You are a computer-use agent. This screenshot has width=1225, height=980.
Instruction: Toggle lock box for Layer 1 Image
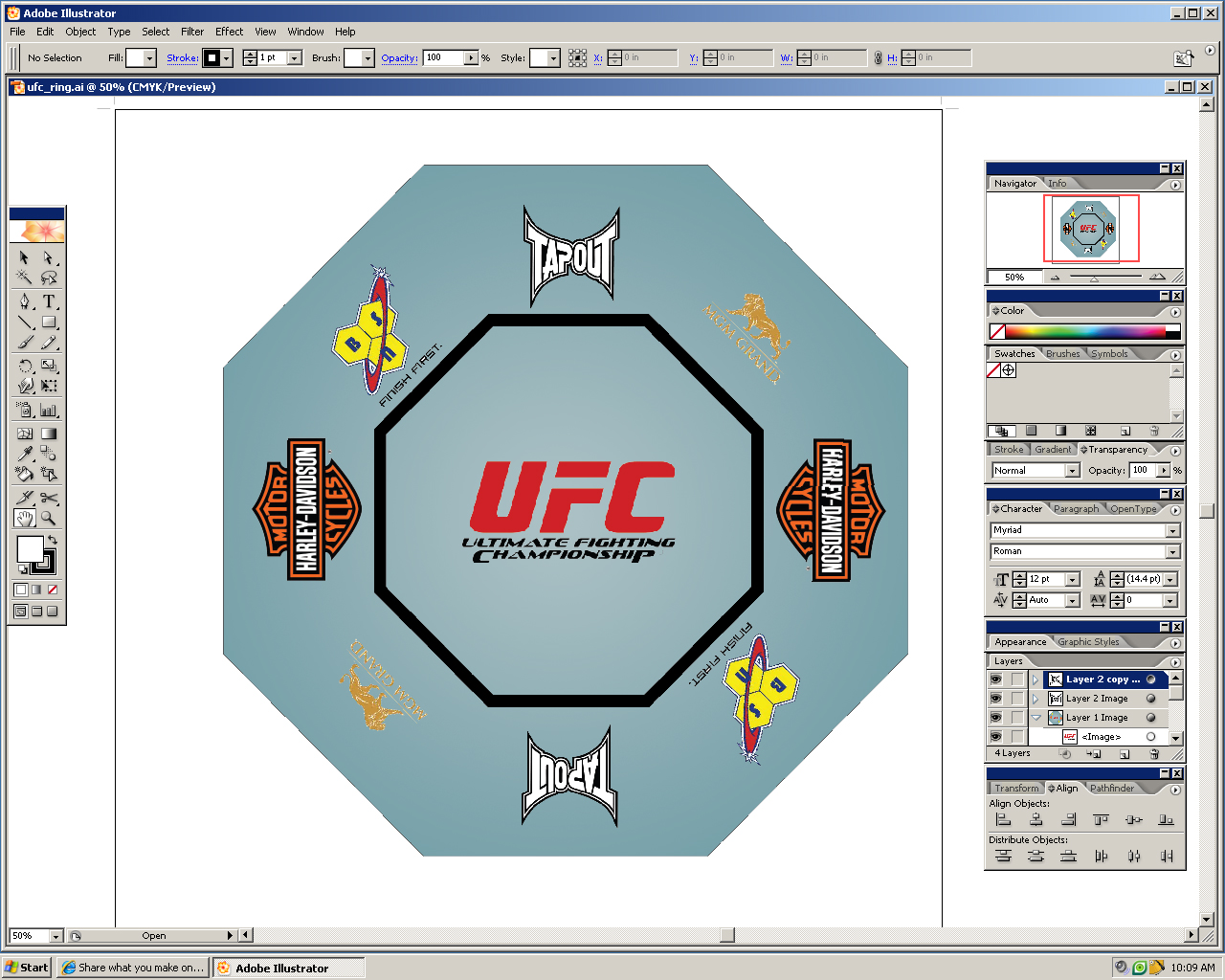click(1017, 718)
